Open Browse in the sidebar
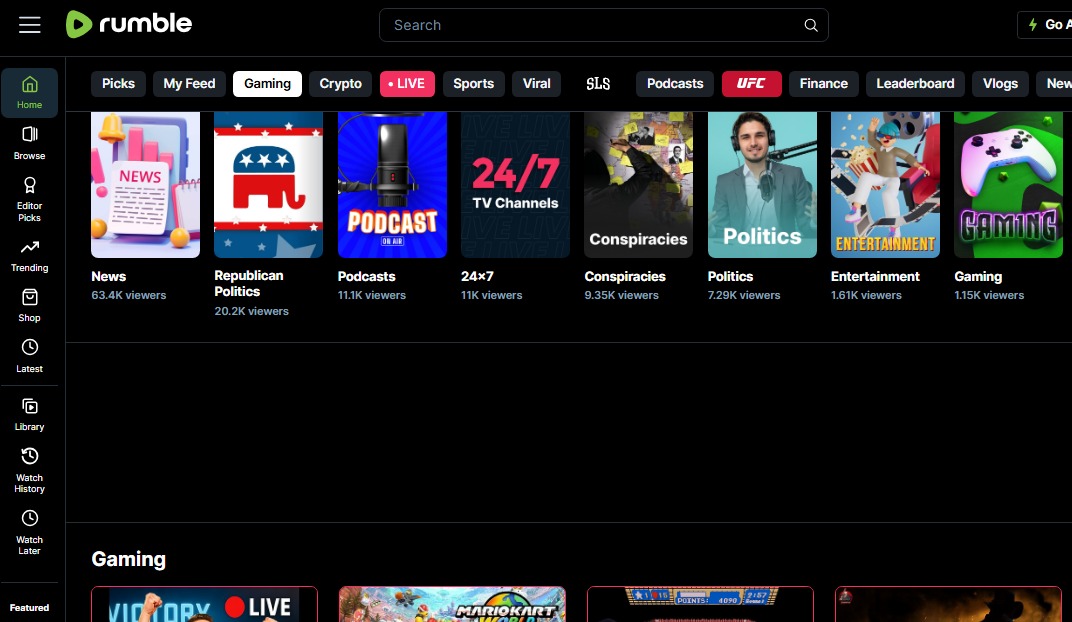The height and width of the screenshot is (622, 1072). point(29,142)
